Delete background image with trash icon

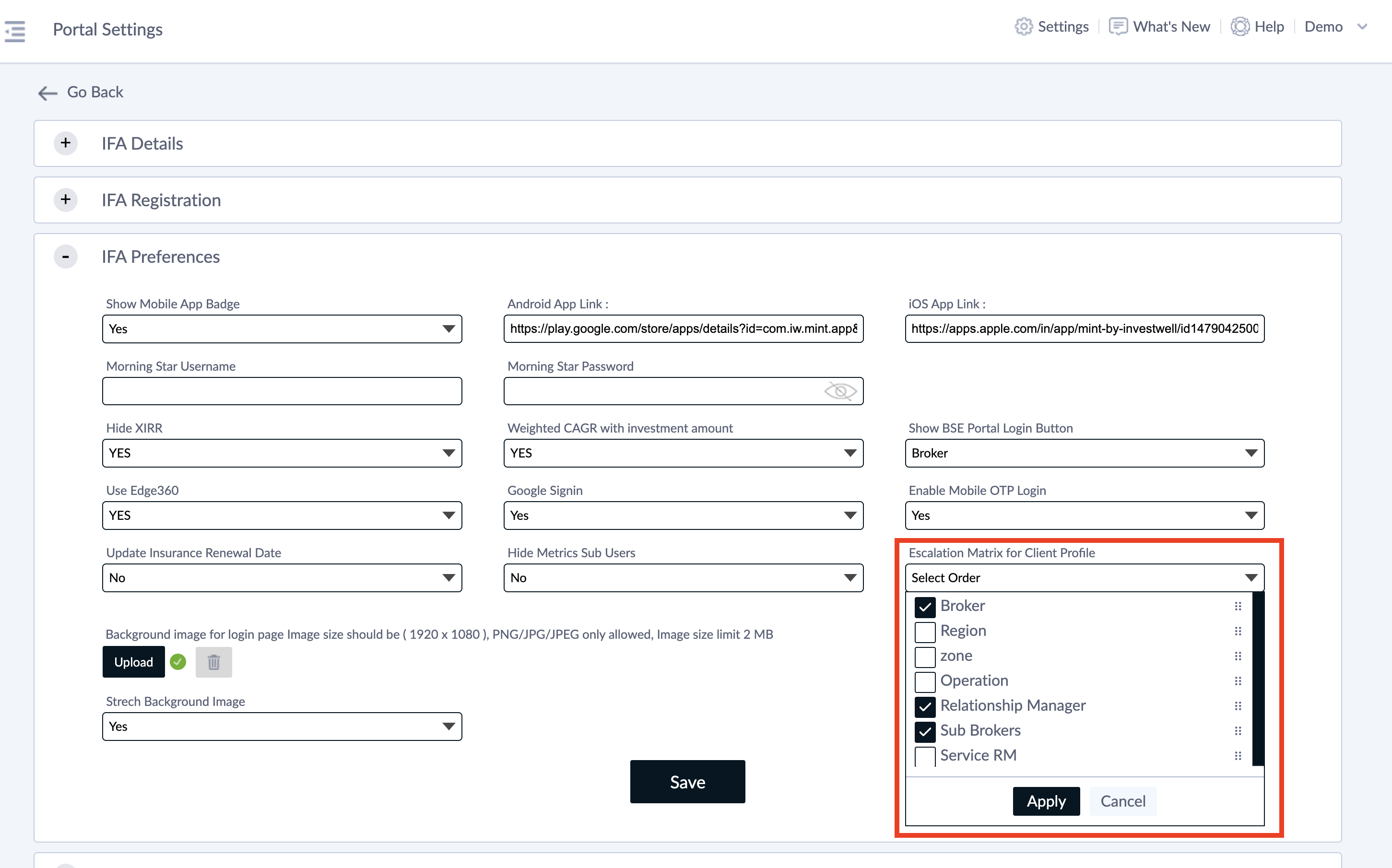pyautogui.click(x=213, y=662)
